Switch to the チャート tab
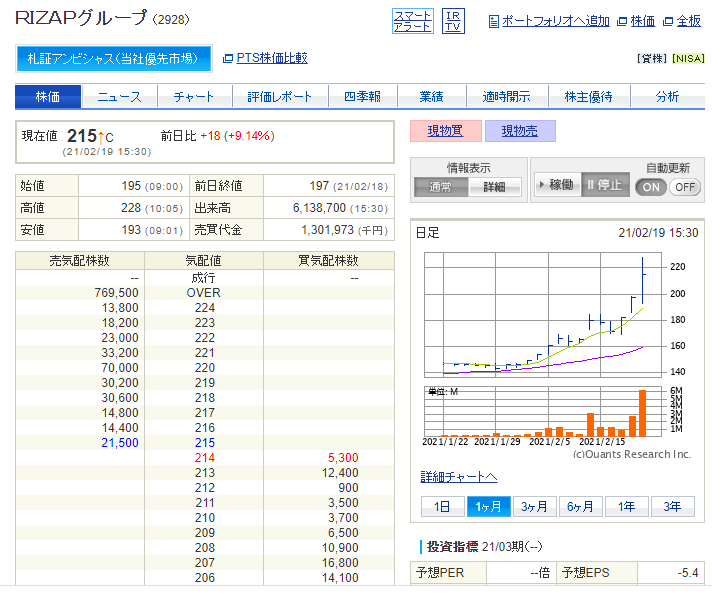The image size is (712, 609). tap(195, 97)
